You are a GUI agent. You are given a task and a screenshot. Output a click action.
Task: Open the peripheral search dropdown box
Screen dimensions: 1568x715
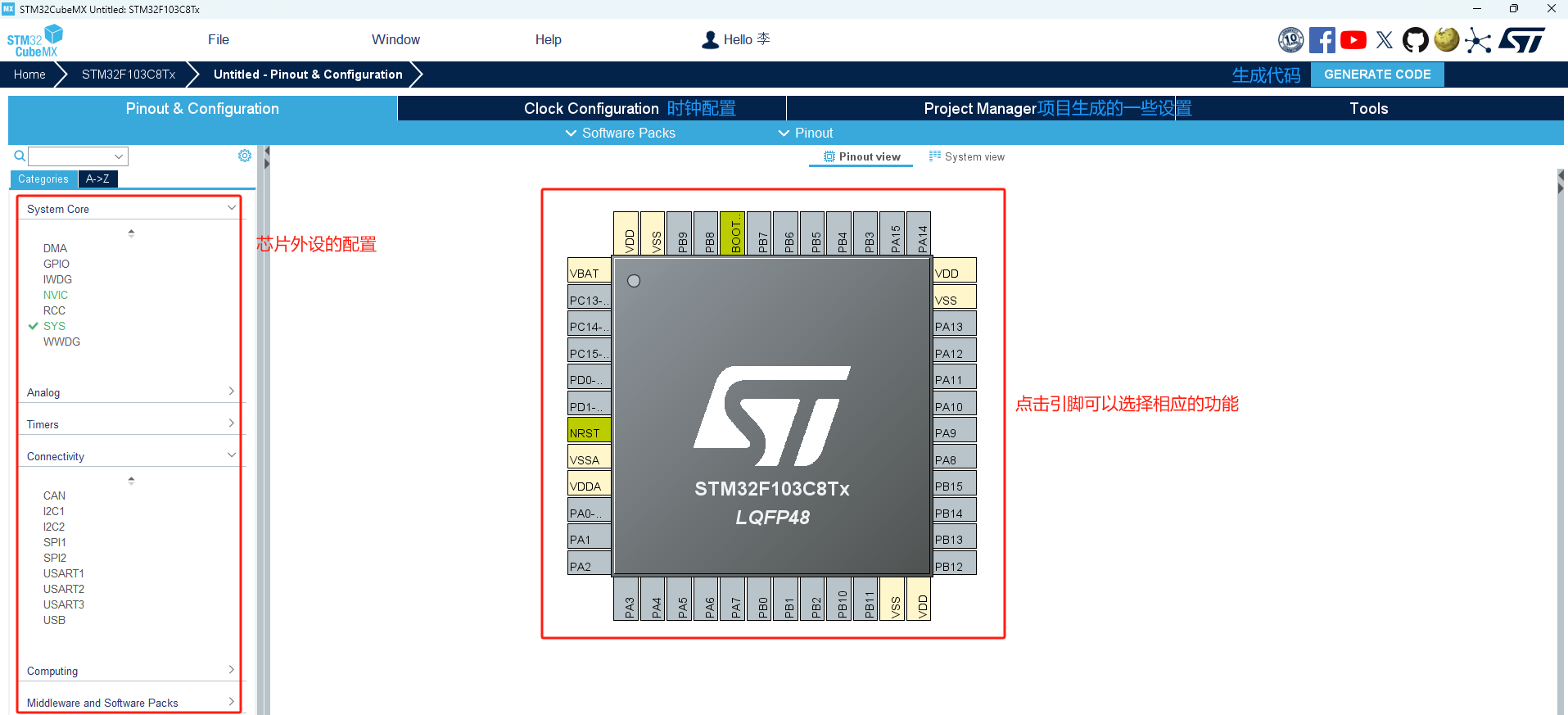78,156
